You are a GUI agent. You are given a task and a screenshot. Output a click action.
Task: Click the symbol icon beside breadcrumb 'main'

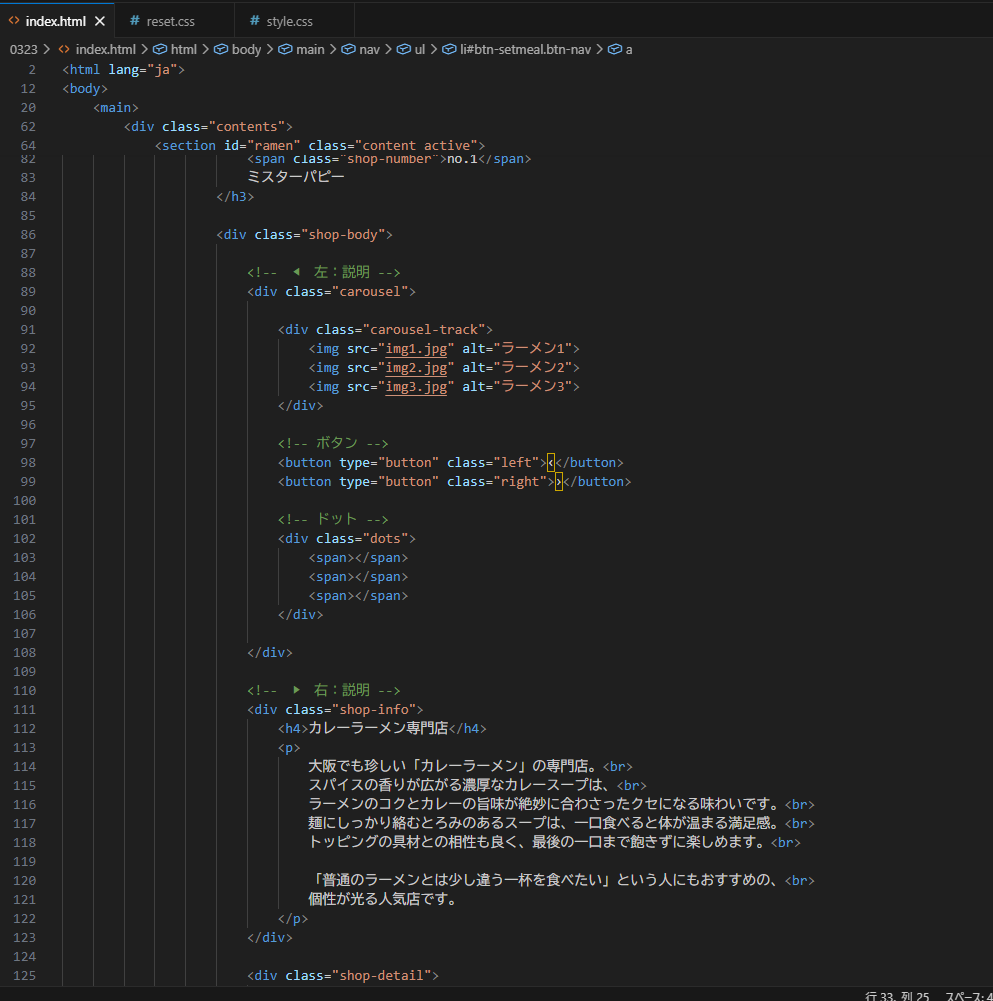tap(285, 49)
